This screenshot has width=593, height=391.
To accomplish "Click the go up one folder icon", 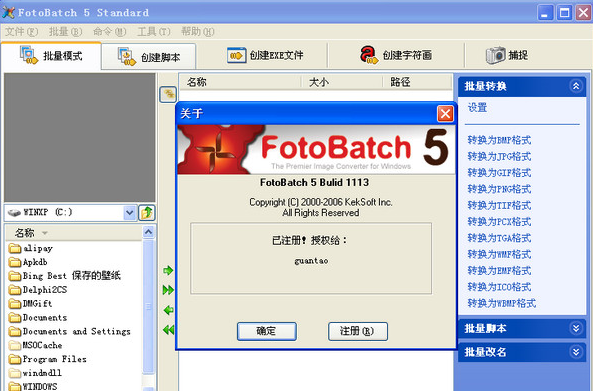I will point(147,213).
